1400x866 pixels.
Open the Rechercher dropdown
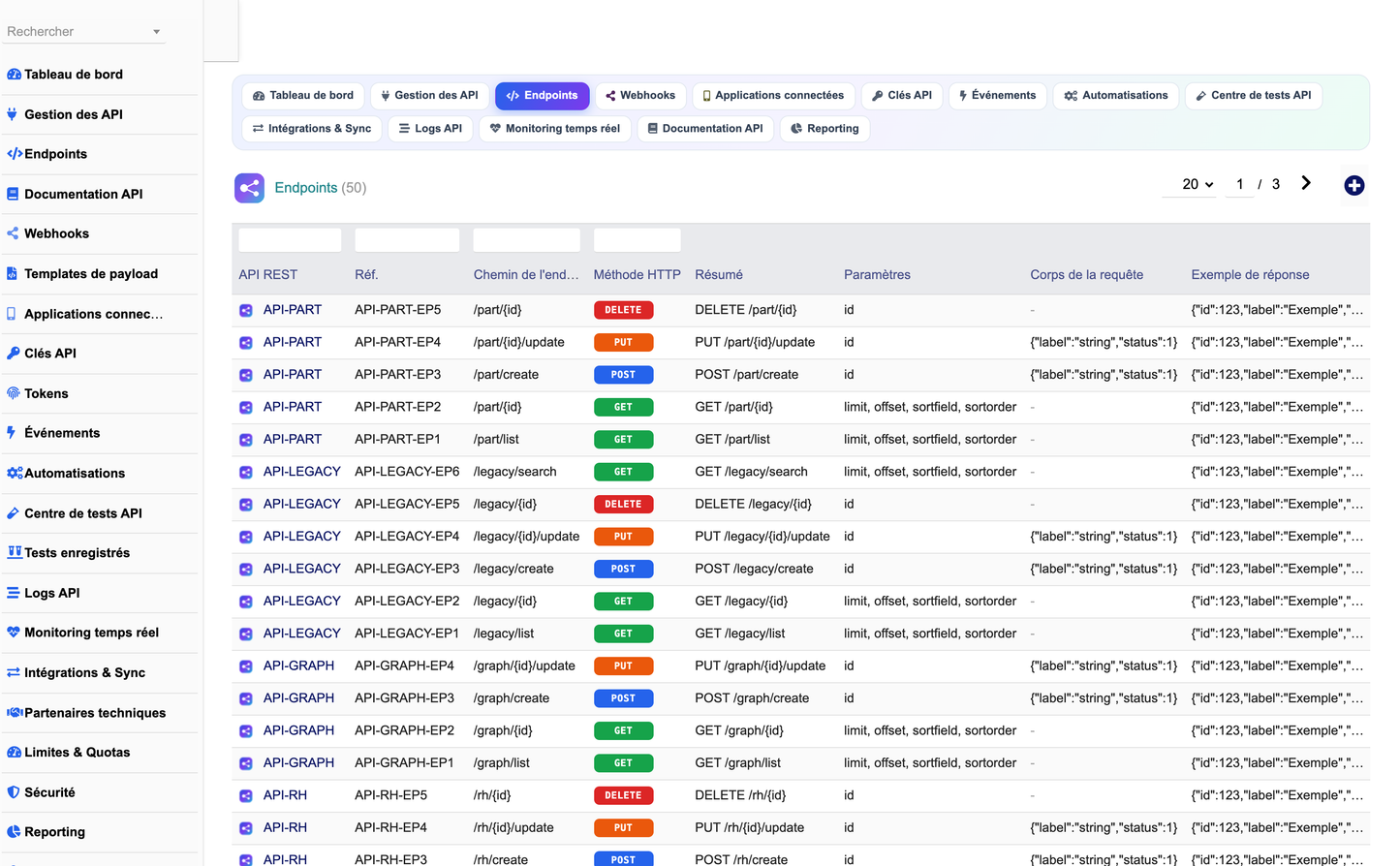[x=83, y=32]
